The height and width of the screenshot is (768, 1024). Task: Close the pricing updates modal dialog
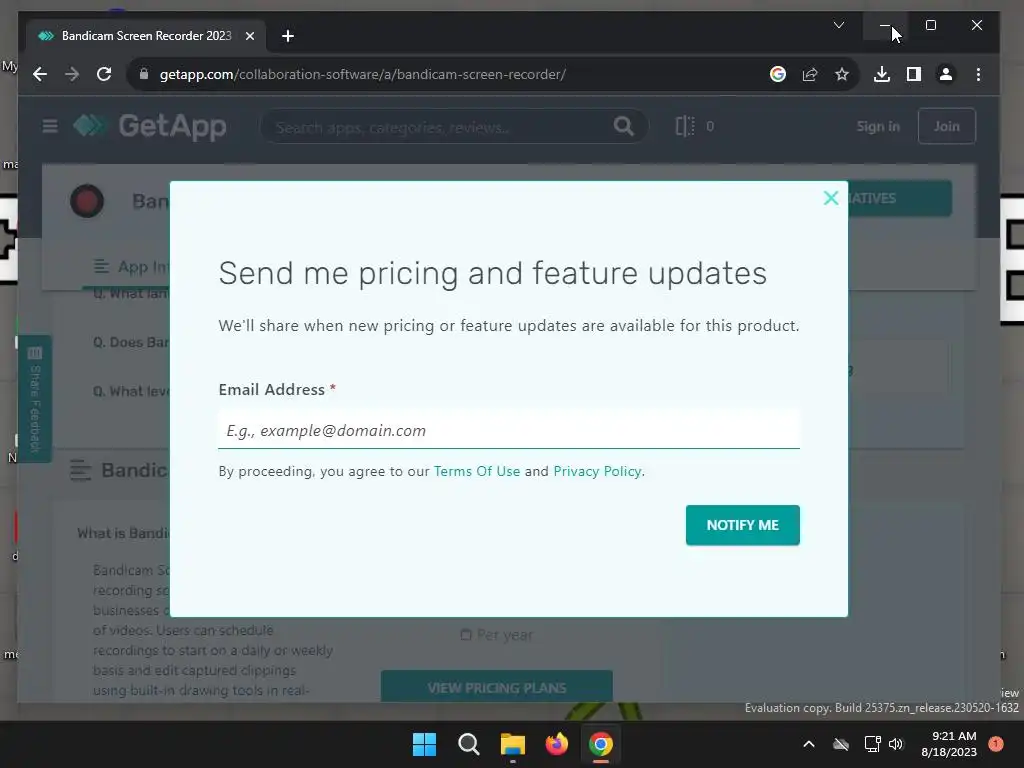[x=831, y=198]
